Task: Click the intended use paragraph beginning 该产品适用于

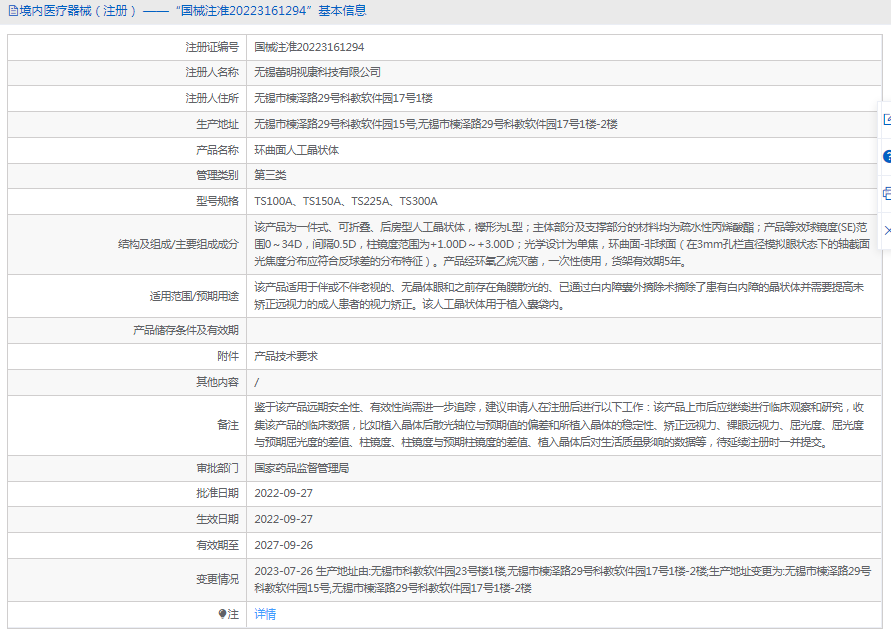Action: (x=559, y=296)
